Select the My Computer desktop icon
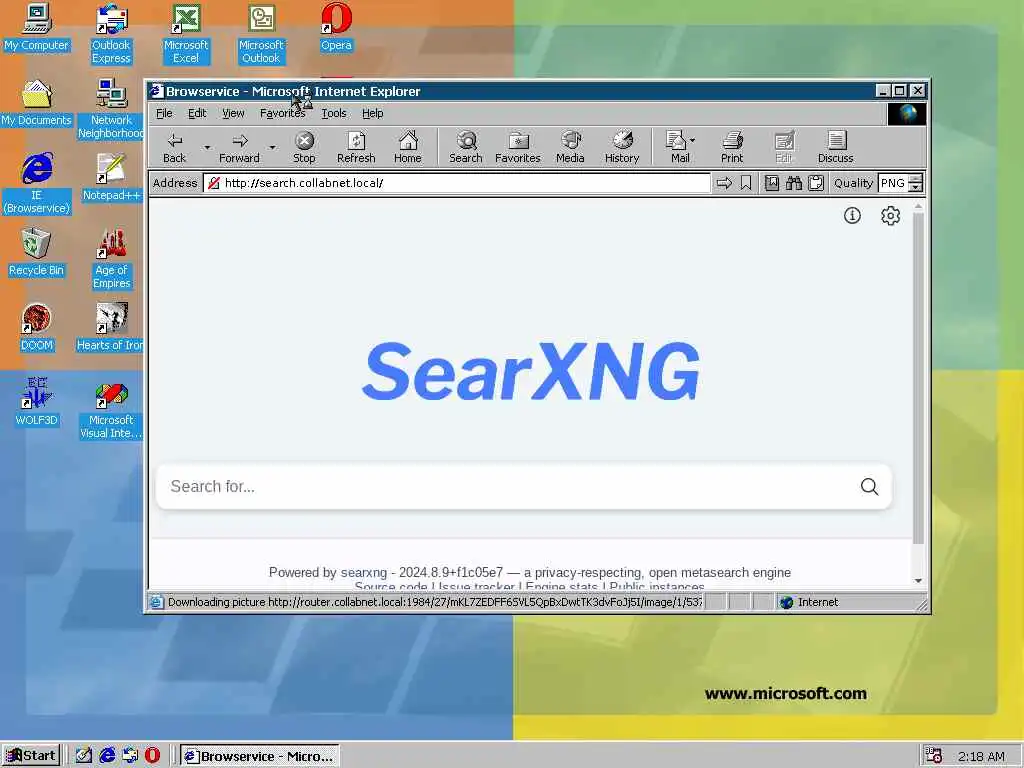Screen dimensions: 1024x768 (x=37, y=27)
